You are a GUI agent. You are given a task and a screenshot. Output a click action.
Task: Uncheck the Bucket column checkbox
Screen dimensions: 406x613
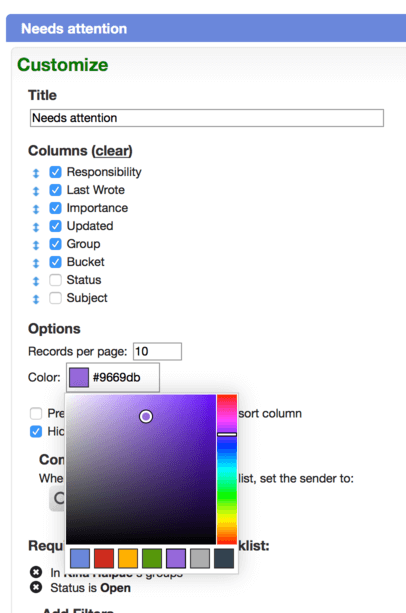point(55,262)
